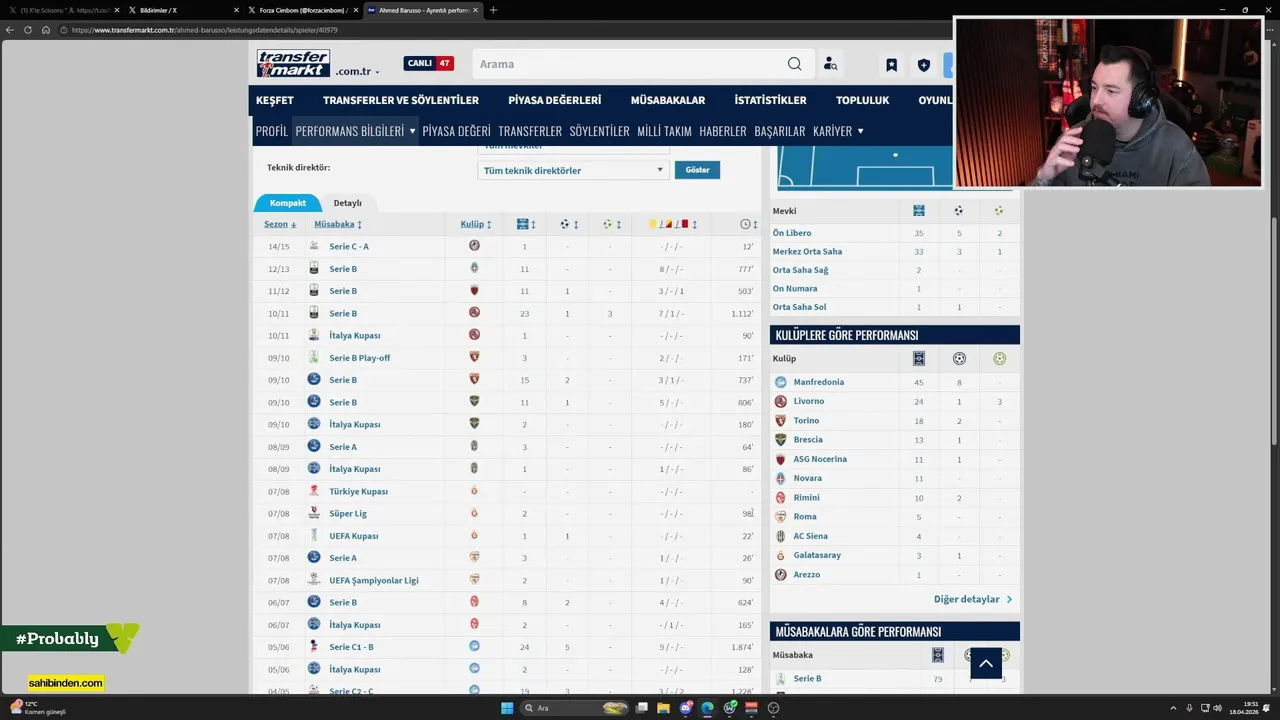The width and height of the screenshot is (1280, 720).
Task: Click club crest in Serie C - A row
Action: coord(474,246)
